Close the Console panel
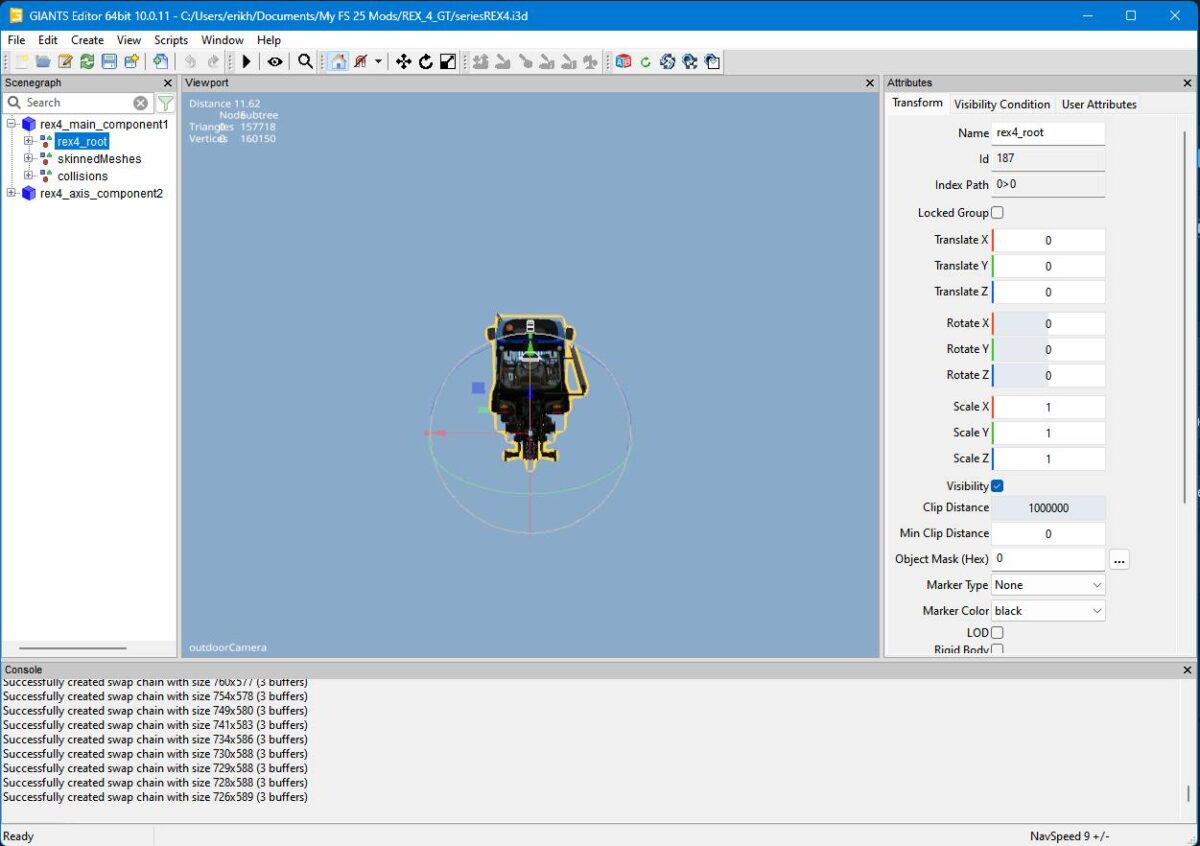This screenshot has width=1200, height=846. (x=1188, y=670)
